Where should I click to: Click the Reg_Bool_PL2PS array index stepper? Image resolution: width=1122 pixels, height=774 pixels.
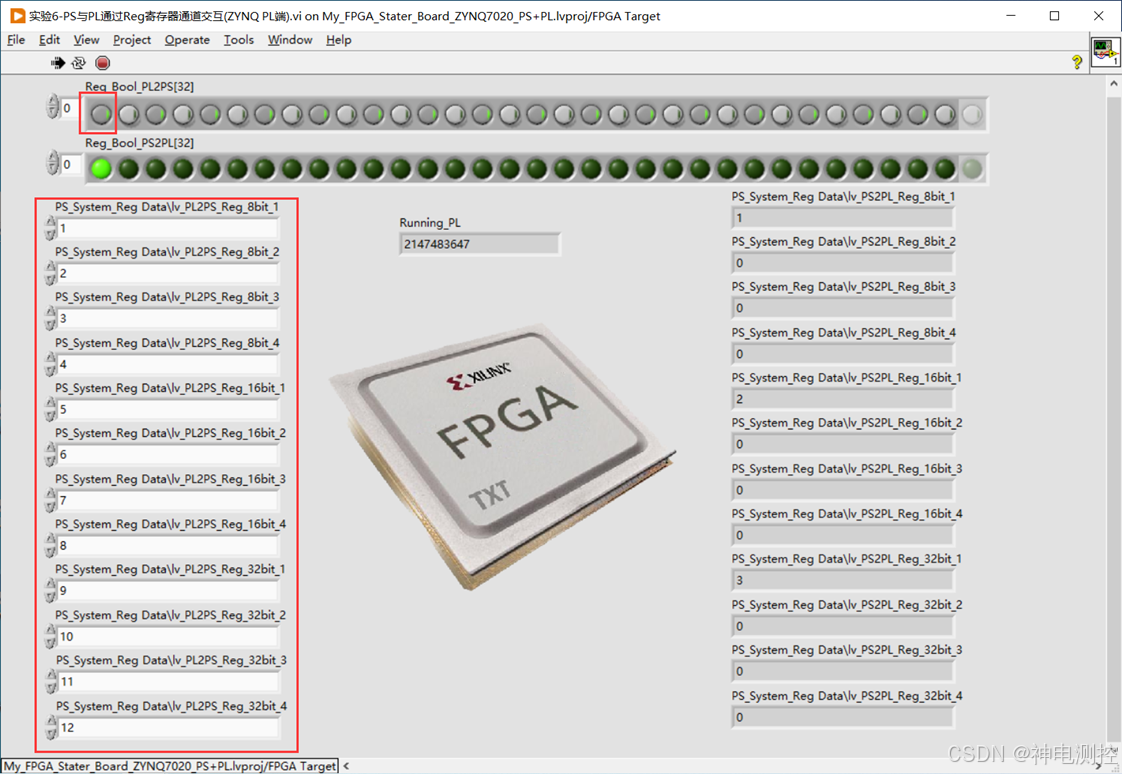point(52,107)
